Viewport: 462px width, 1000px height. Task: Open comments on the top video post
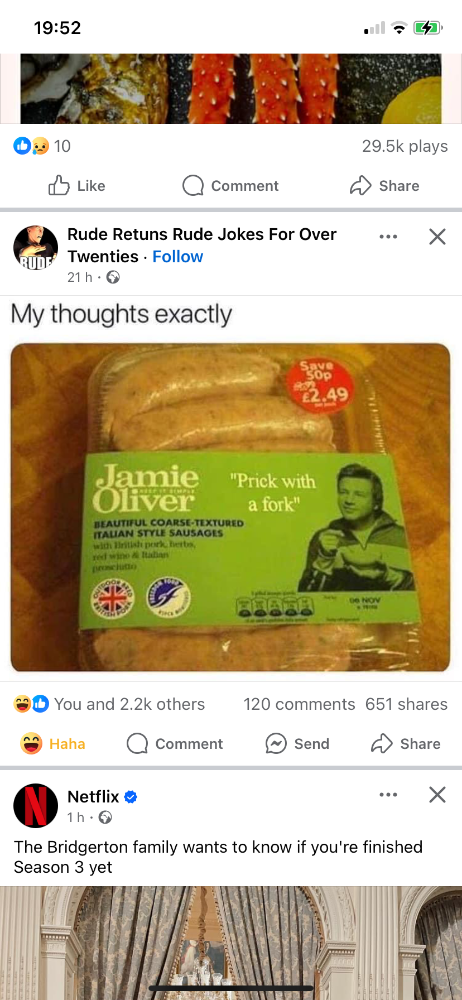click(x=230, y=186)
